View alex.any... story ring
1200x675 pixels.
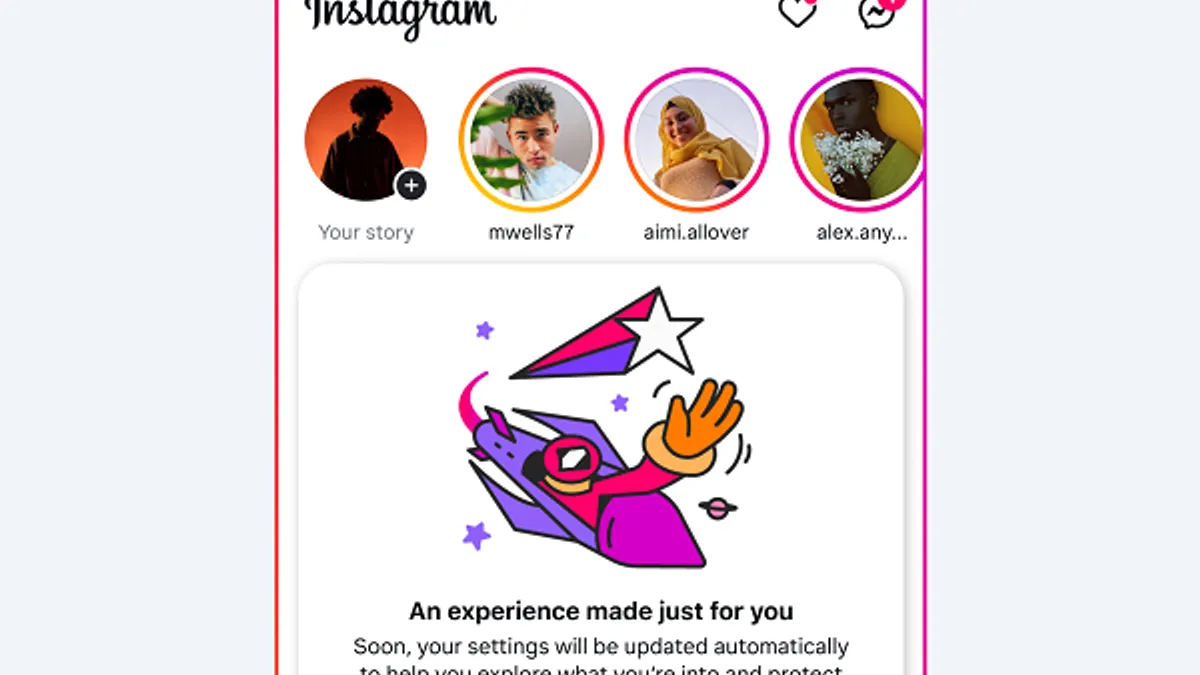[857, 140]
